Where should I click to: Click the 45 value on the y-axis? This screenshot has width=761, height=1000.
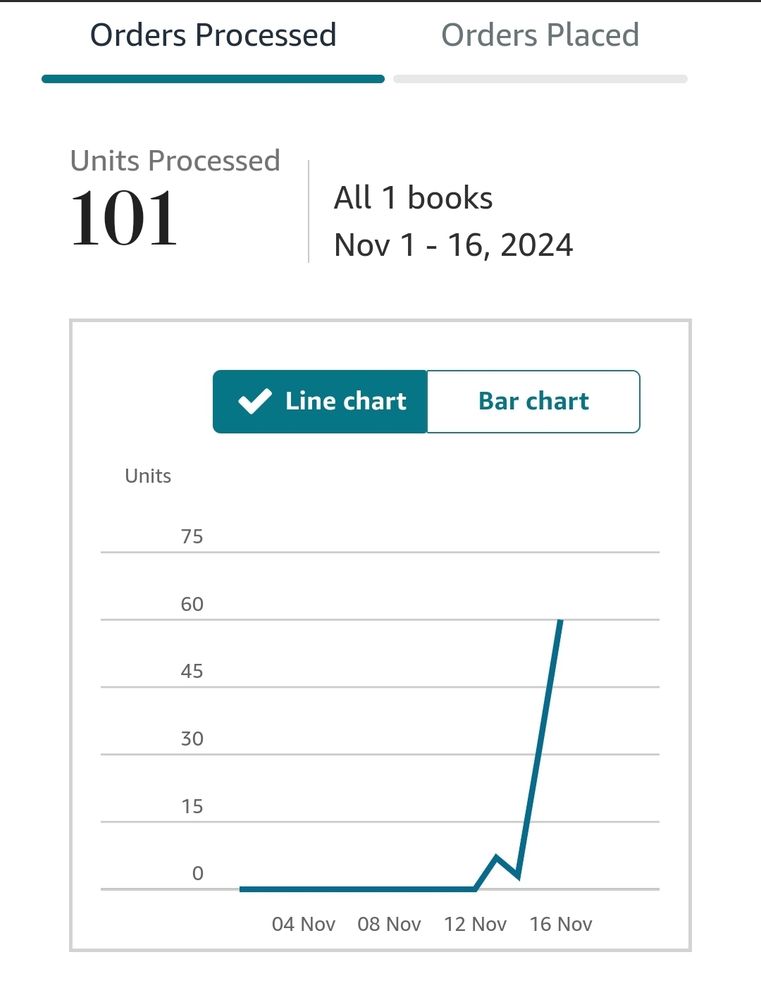coord(192,671)
